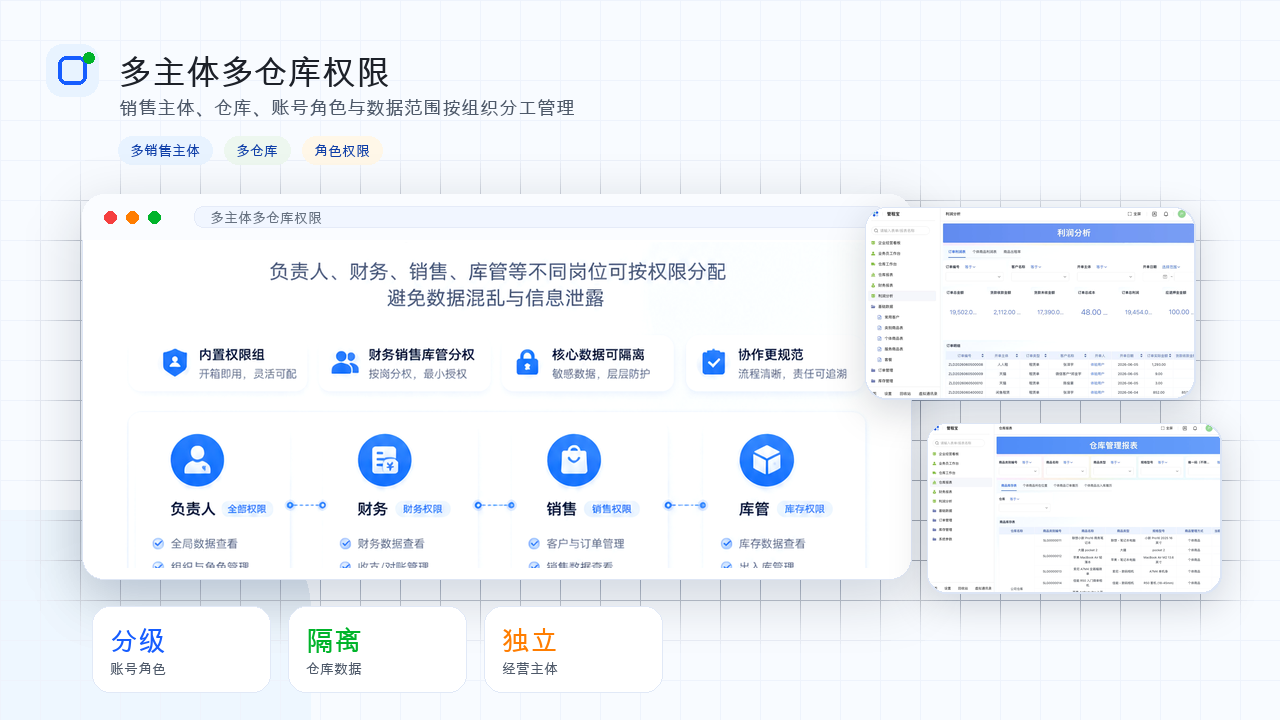This screenshot has height=720, width=1280.
Task: Click the 全屏 button in the 利润分析 window
Action: click(1134, 214)
